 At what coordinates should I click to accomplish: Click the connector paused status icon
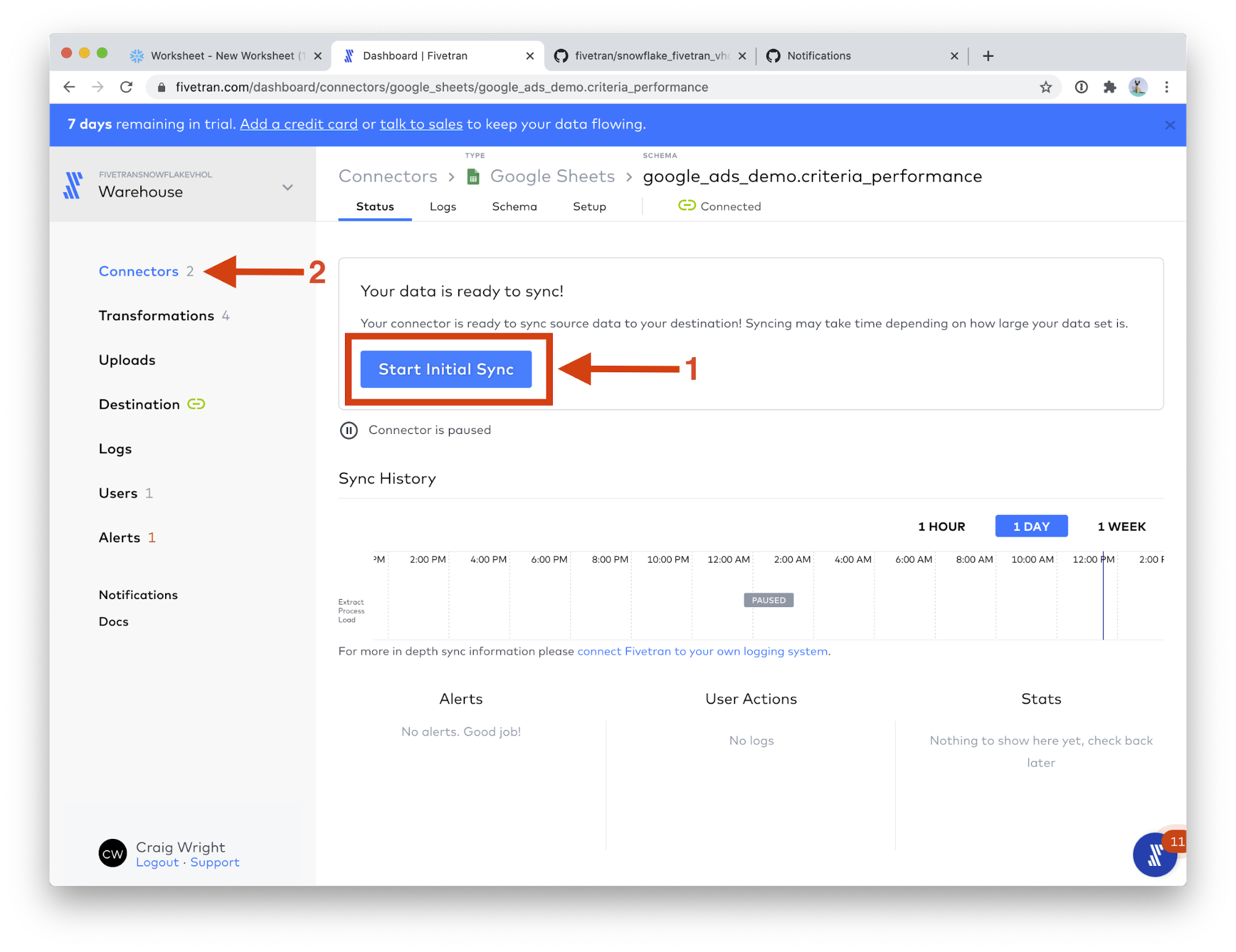click(349, 430)
